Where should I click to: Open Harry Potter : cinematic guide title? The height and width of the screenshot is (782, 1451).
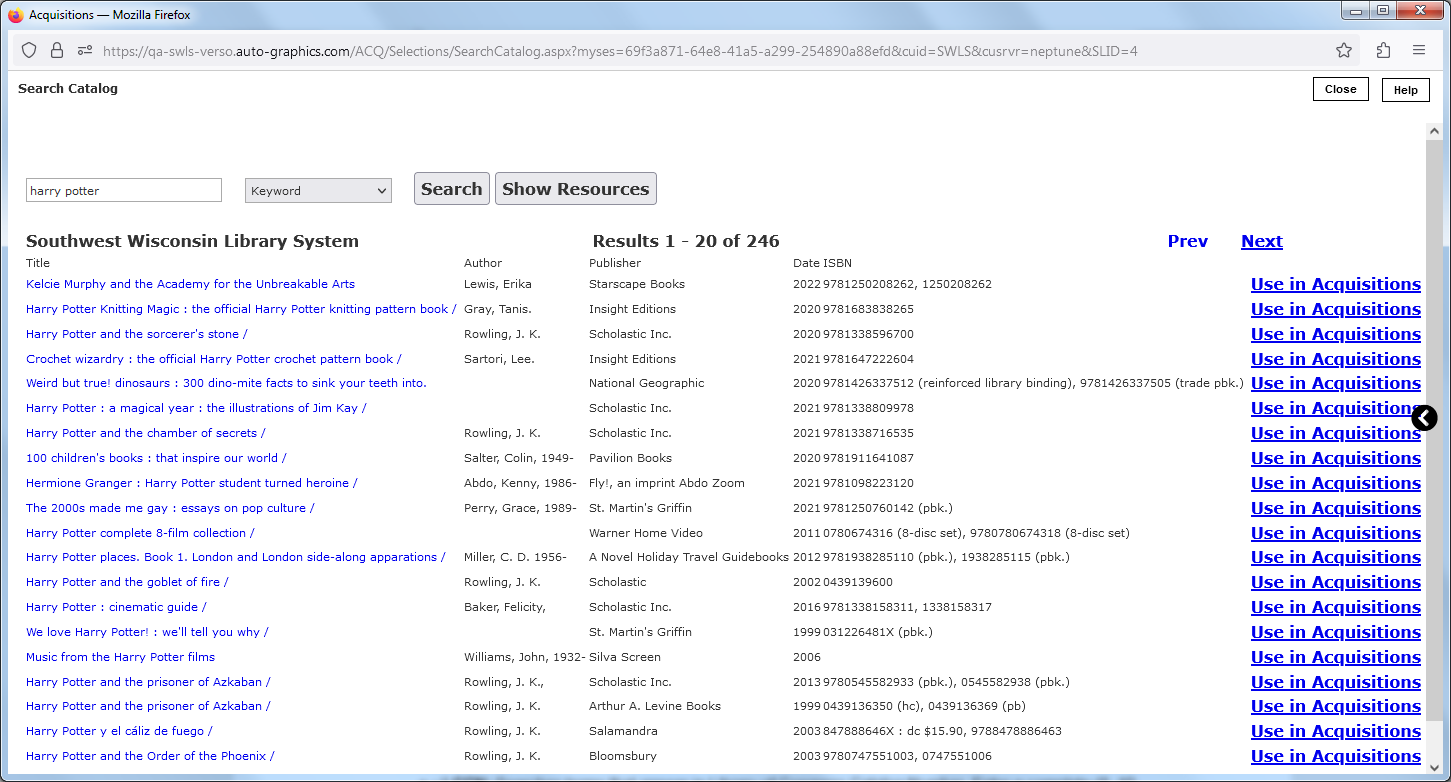point(116,607)
